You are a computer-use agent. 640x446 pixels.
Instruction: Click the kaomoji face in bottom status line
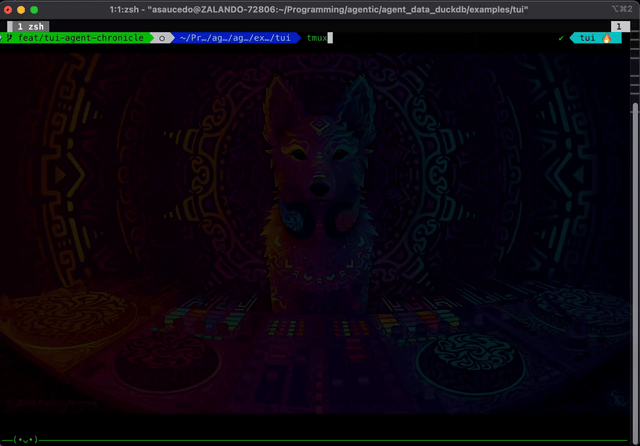25,438
